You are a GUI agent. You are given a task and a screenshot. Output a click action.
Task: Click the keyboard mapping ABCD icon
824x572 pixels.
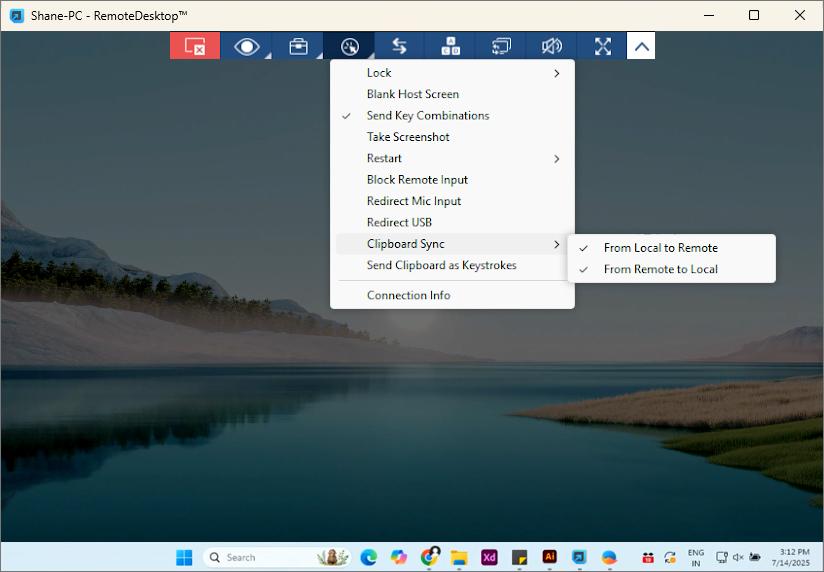tap(450, 46)
